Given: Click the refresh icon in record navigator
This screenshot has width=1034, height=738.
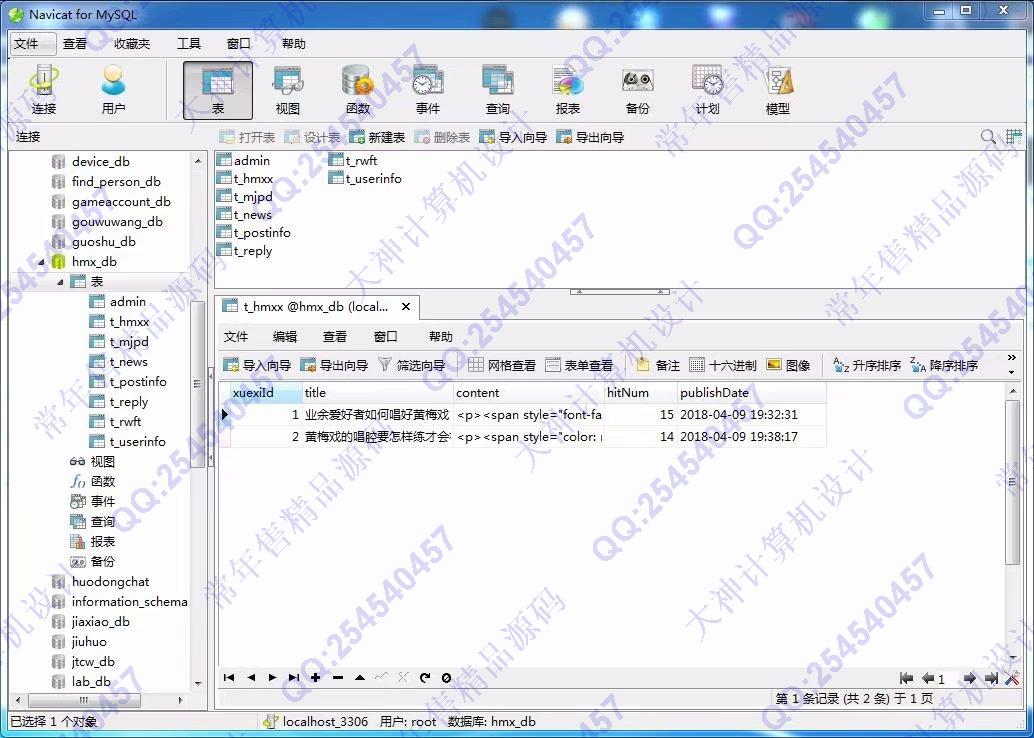Looking at the screenshot, I should tap(425, 677).
